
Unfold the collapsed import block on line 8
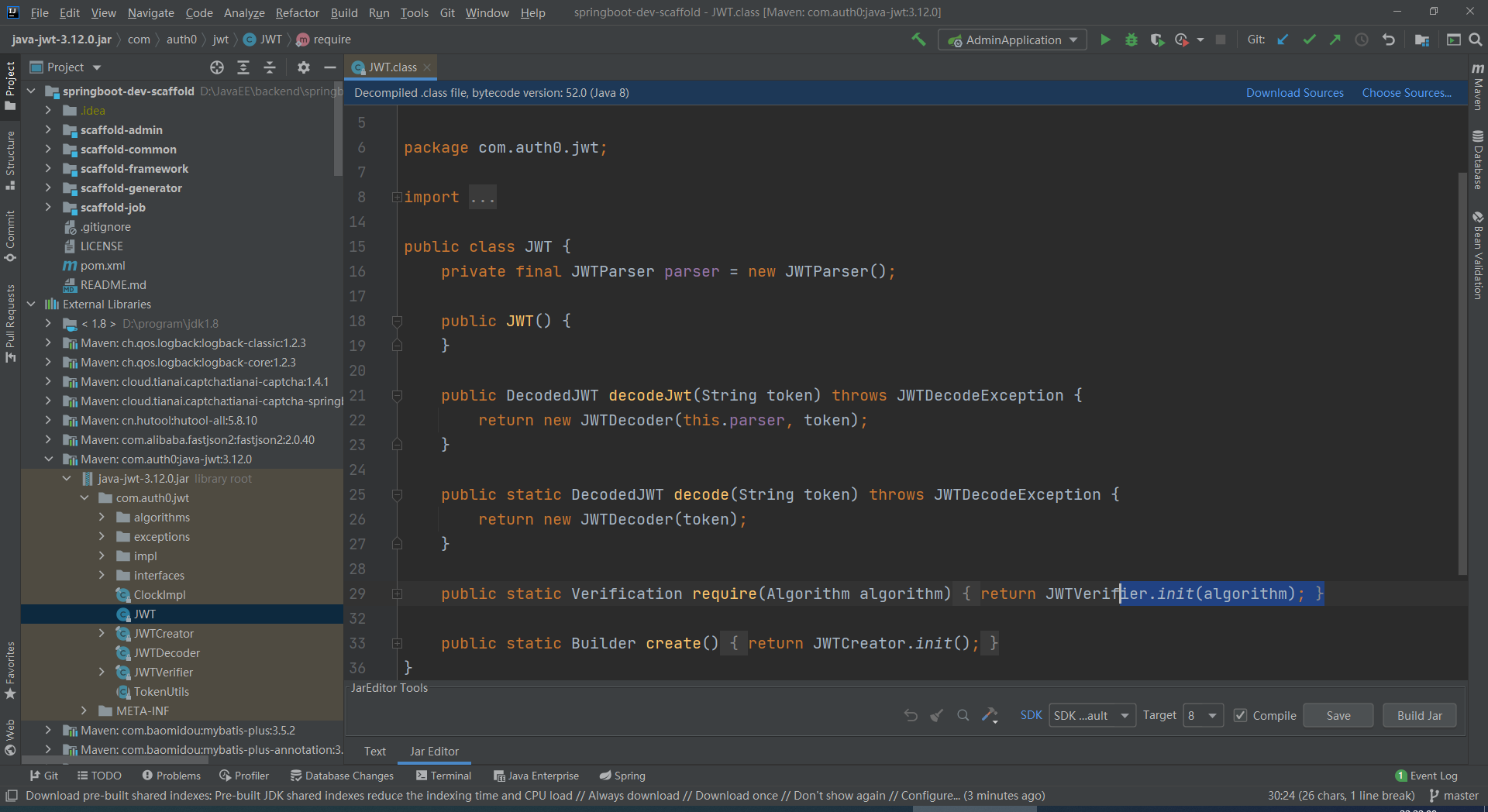click(x=397, y=198)
